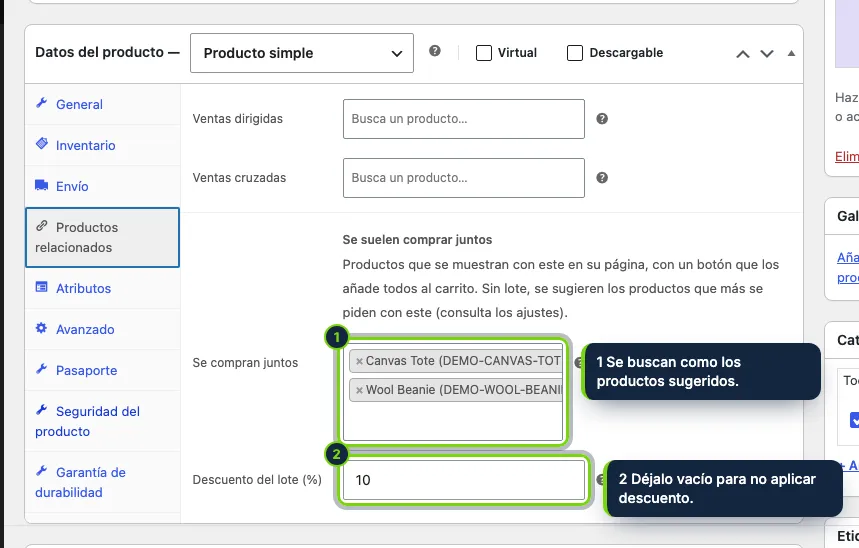Click the truck icon beside Envío
This screenshot has height=548, width=859.
[42, 185]
